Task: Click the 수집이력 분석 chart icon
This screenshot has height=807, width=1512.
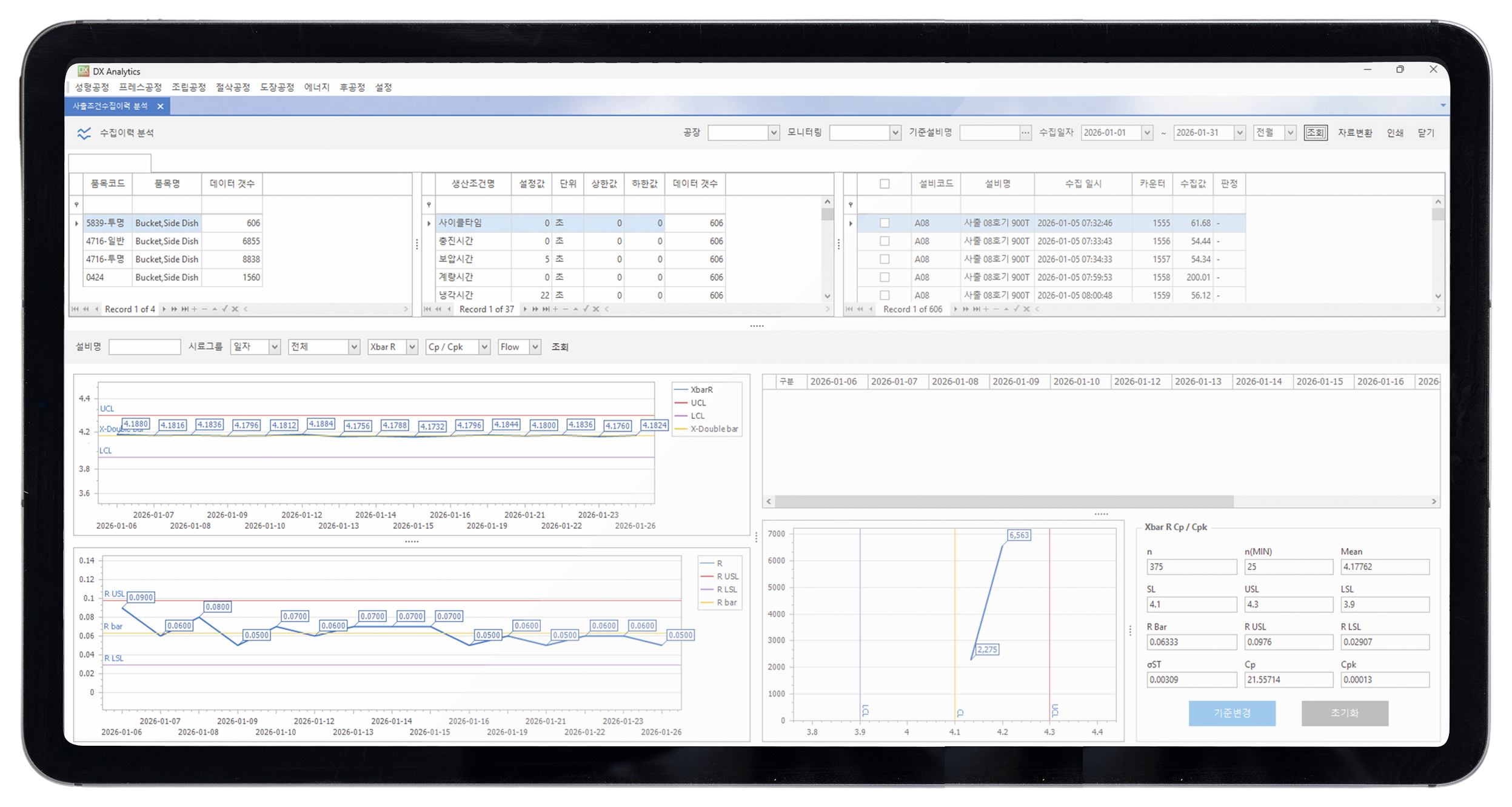Action: (84, 133)
